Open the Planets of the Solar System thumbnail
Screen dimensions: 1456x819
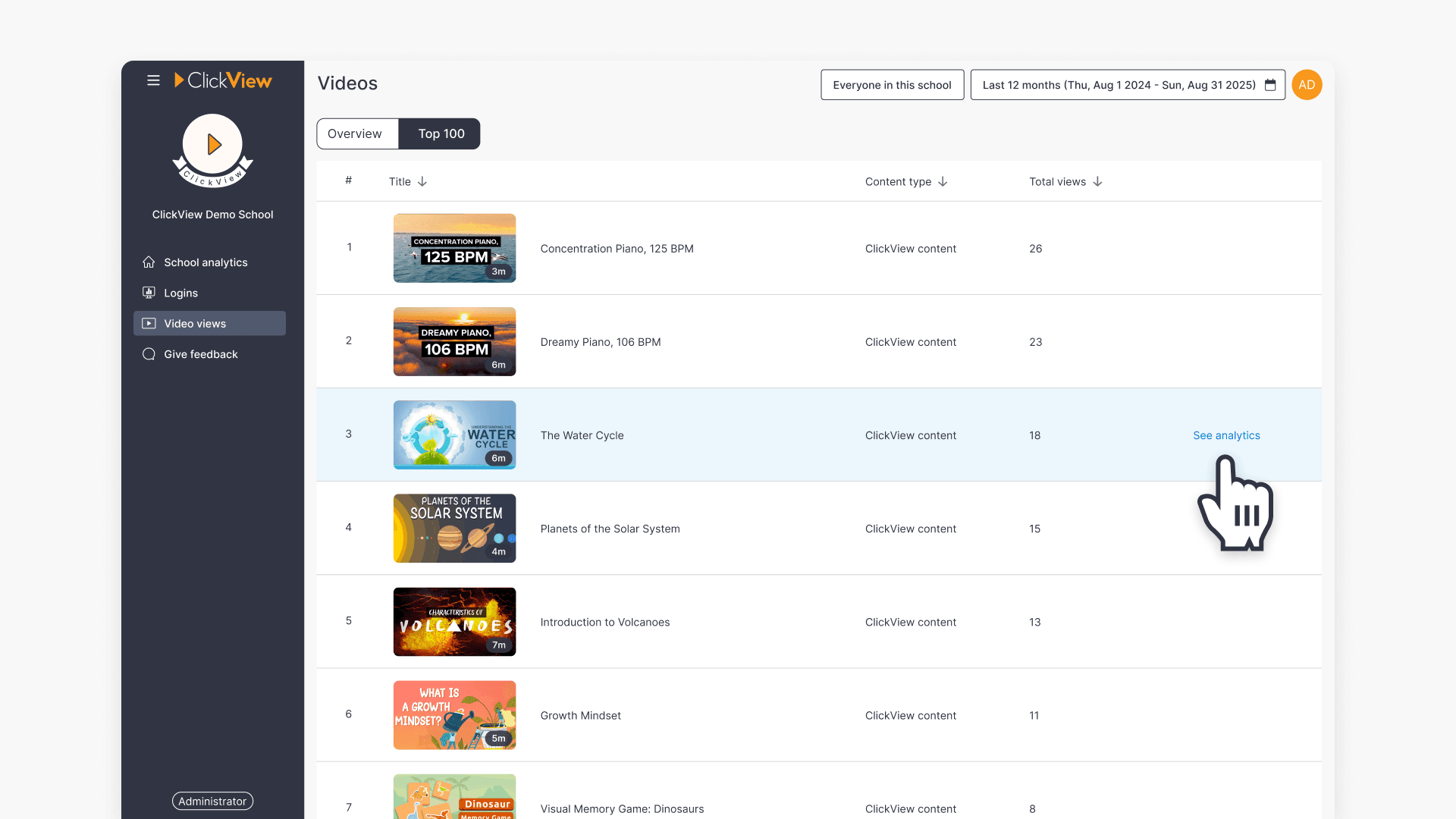454,528
